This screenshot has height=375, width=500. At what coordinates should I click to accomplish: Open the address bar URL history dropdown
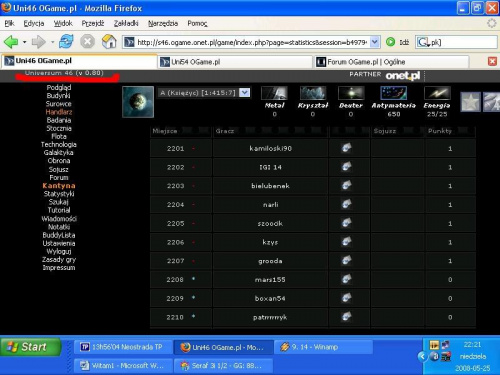[375, 42]
